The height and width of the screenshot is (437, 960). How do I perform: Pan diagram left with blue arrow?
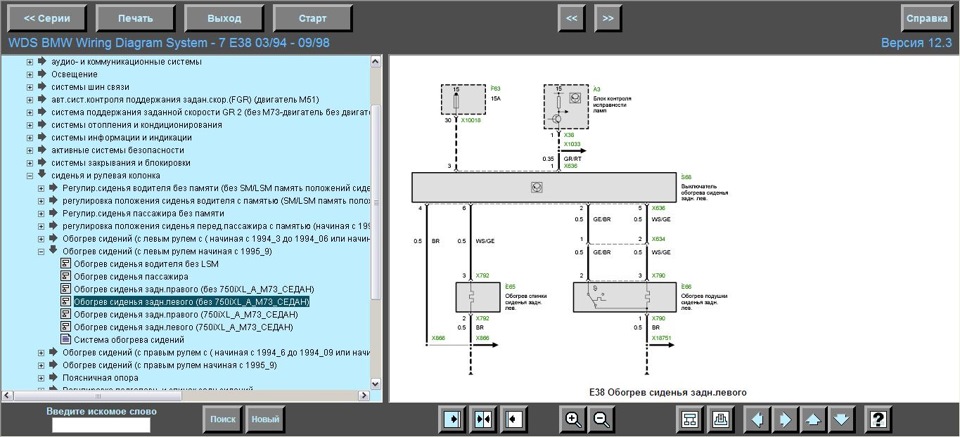tap(757, 419)
